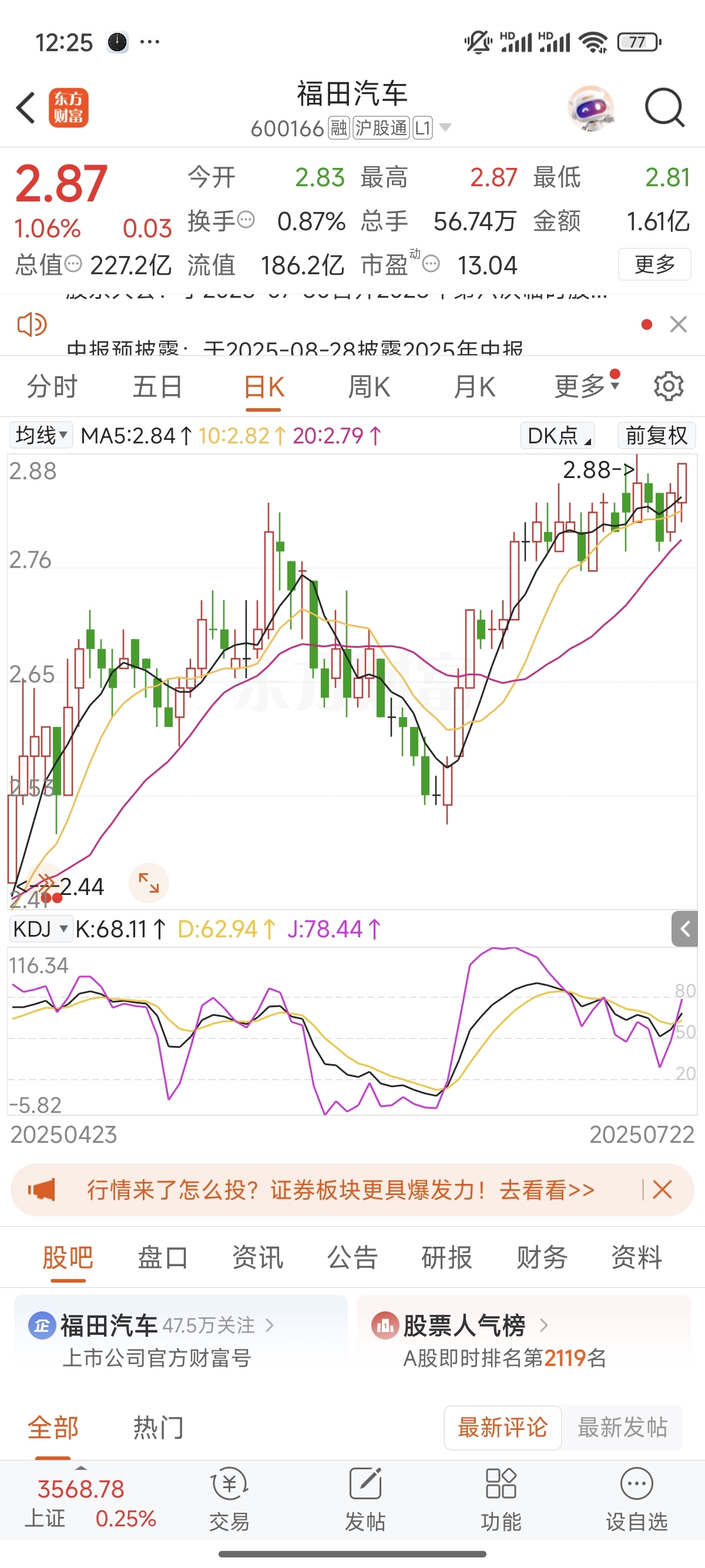Tap the megaphone promo icon

pos(41,1189)
